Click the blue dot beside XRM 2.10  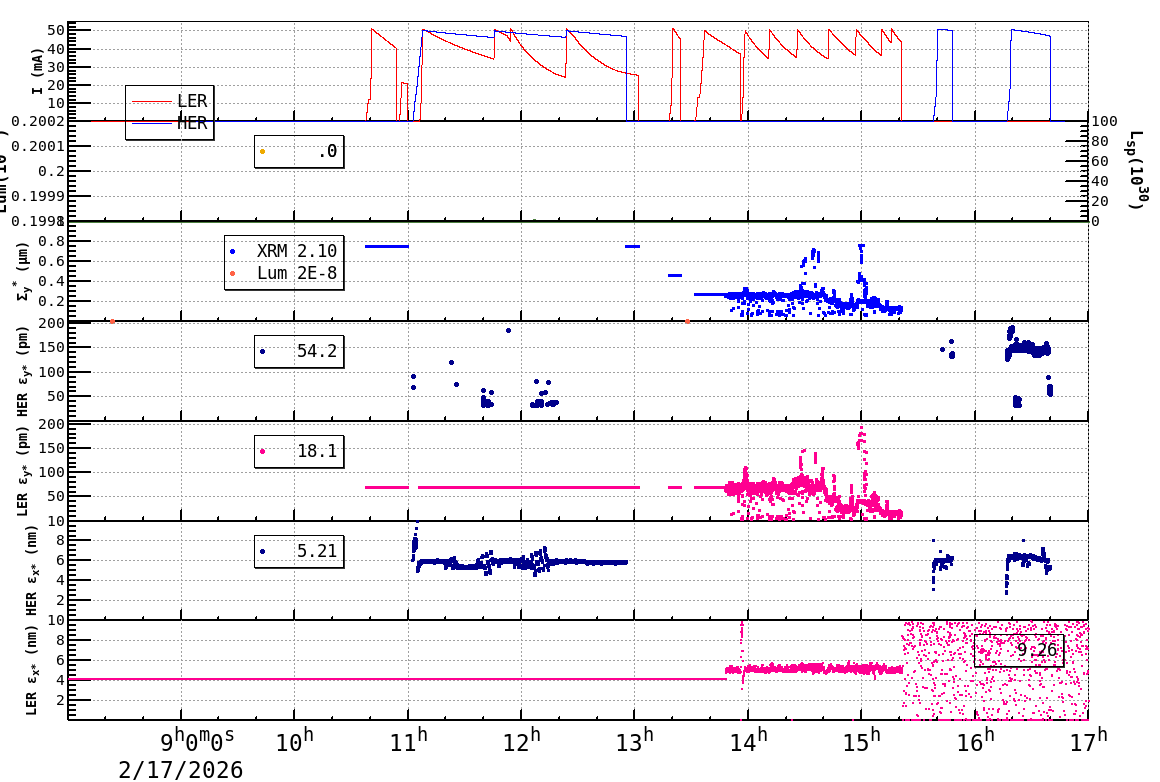[233, 252]
